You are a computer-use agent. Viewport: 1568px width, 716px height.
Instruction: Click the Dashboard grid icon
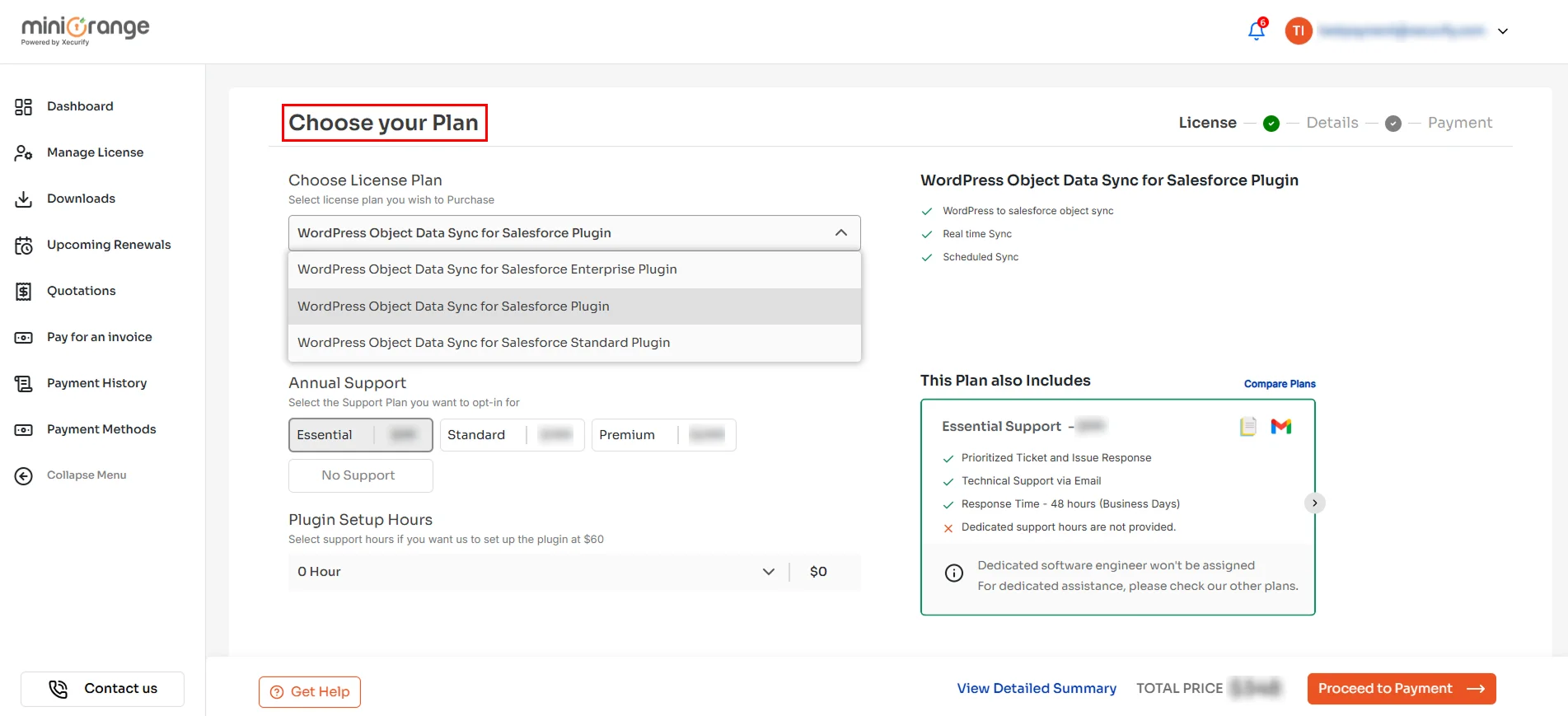pyautogui.click(x=24, y=107)
